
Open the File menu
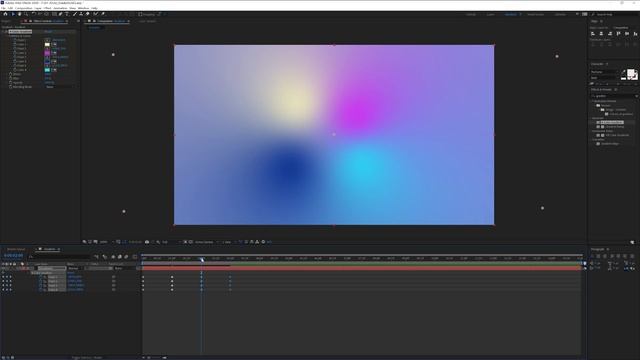[3, 8]
